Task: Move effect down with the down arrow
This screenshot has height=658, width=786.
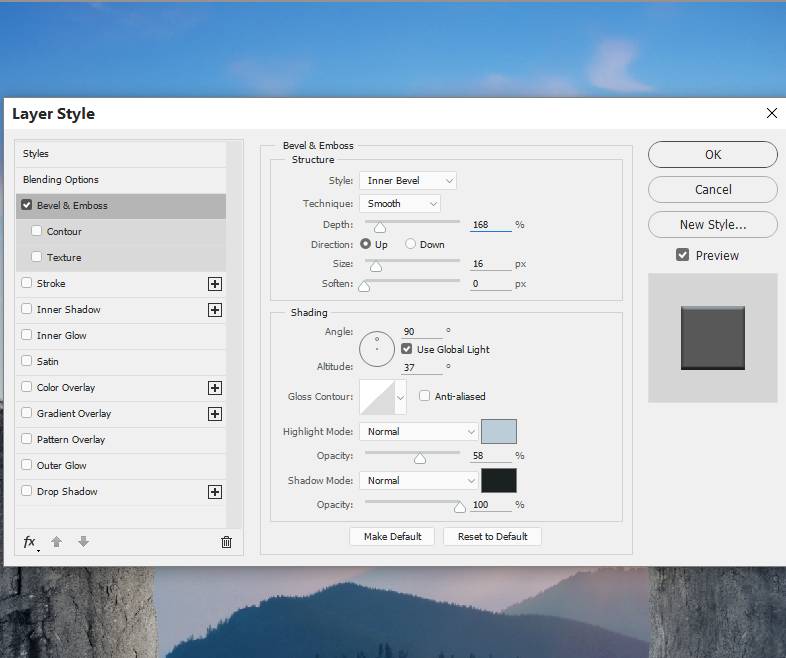Action: click(84, 541)
